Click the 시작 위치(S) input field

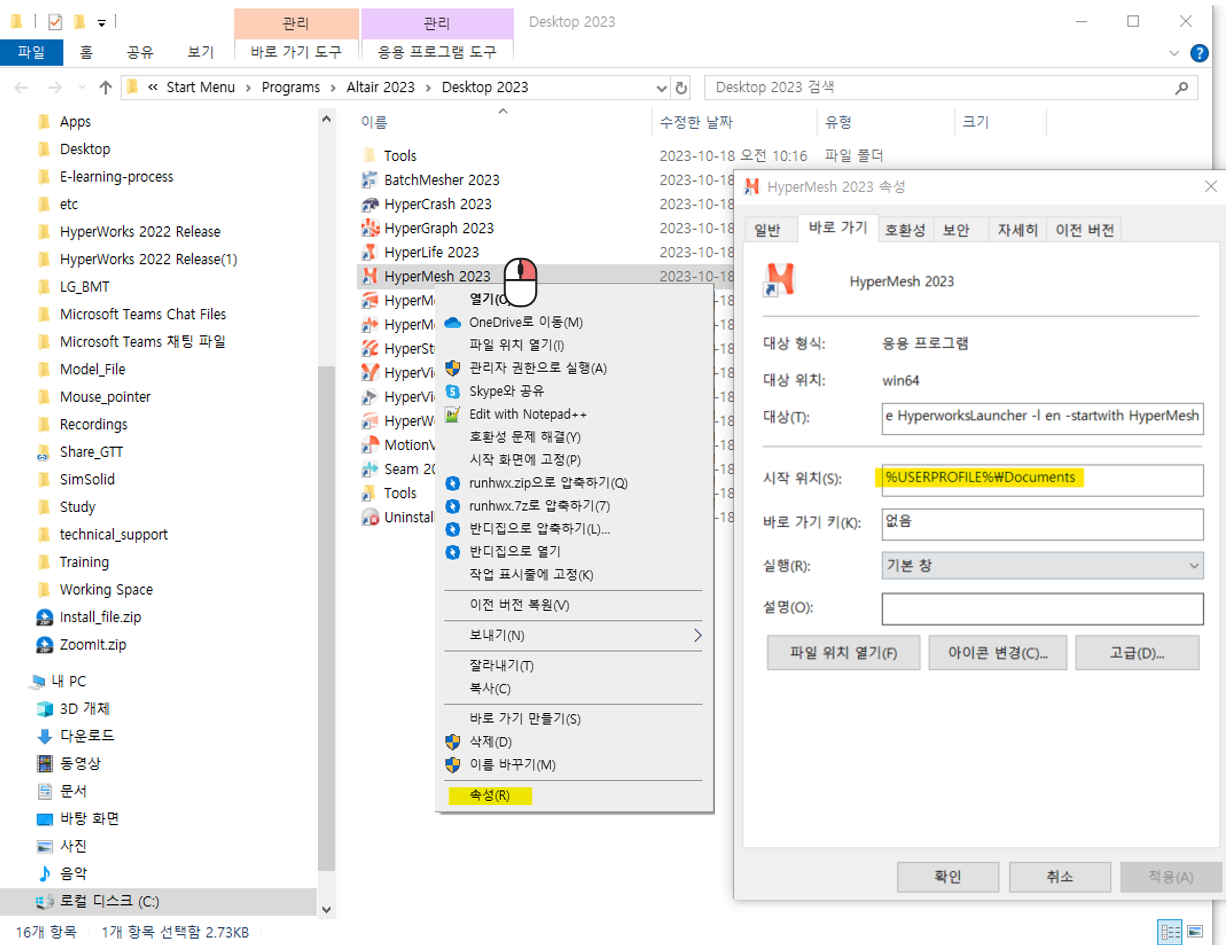pos(1042,479)
